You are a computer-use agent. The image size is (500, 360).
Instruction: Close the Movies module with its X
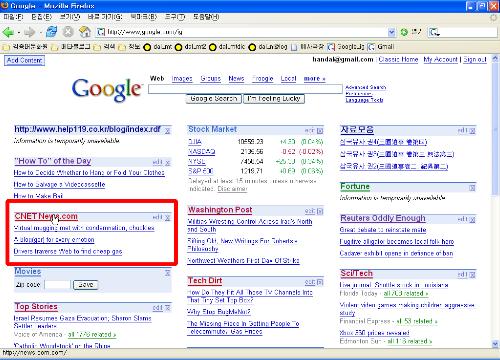[x=168, y=273]
